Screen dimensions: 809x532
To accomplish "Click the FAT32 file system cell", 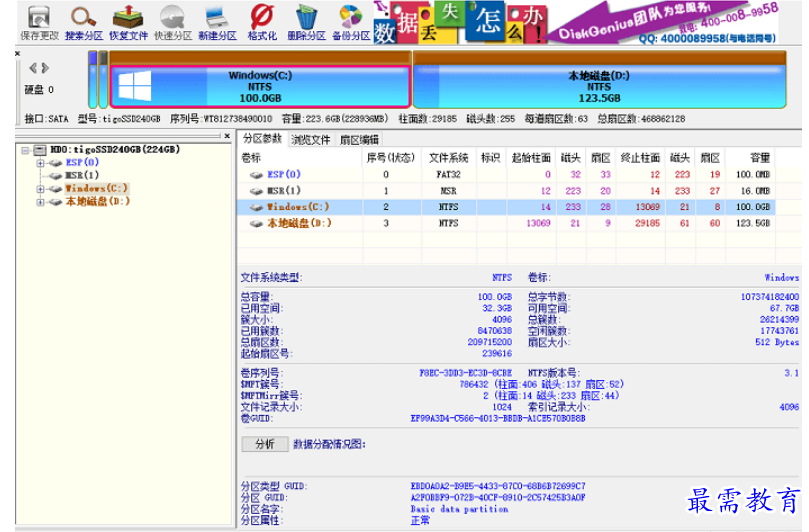I will click(x=448, y=174).
